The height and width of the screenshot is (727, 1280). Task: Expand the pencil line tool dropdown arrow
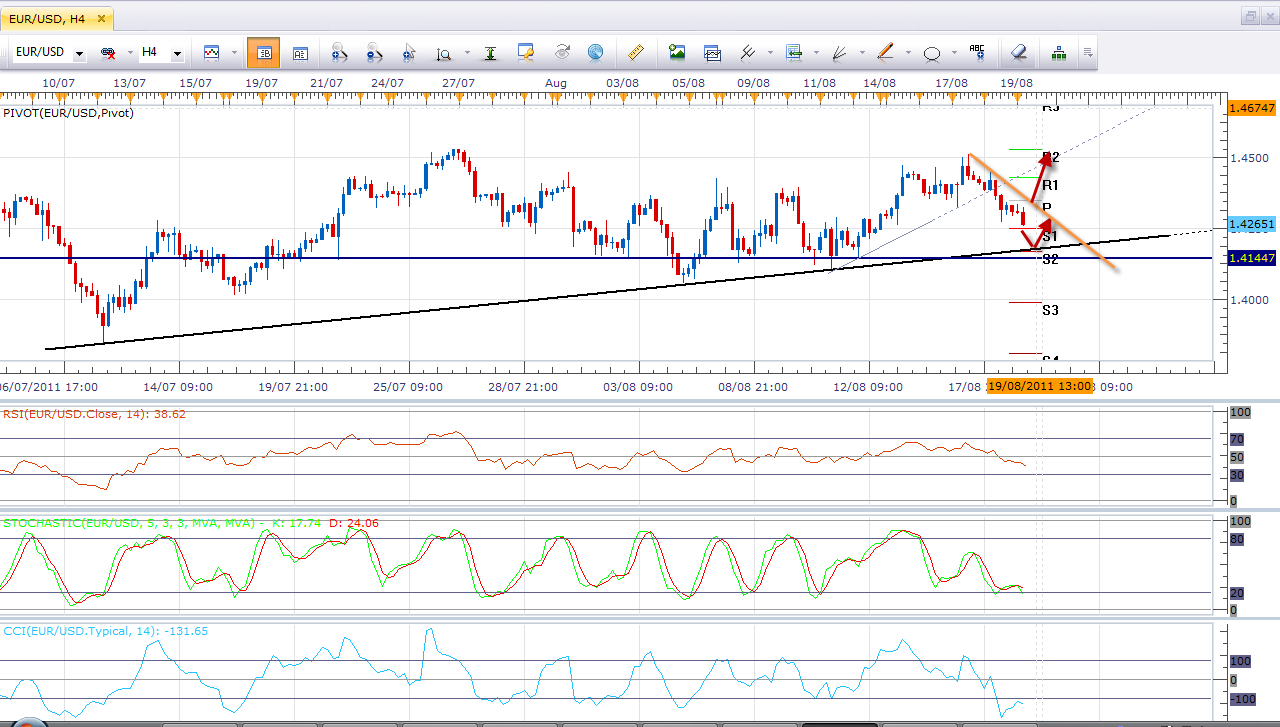(x=907, y=53)
